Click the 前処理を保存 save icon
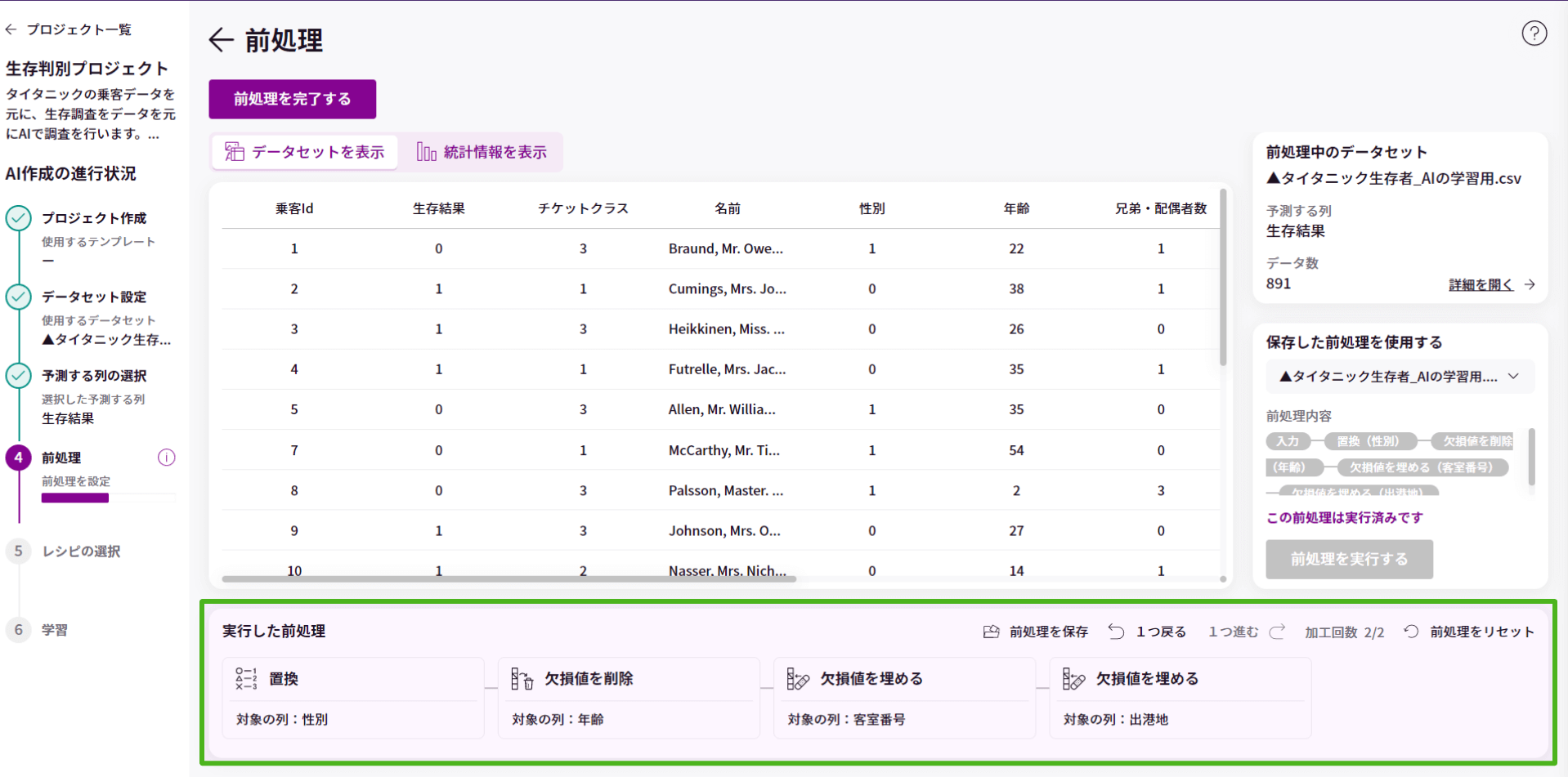The image size is (1568, 777). 991,632
